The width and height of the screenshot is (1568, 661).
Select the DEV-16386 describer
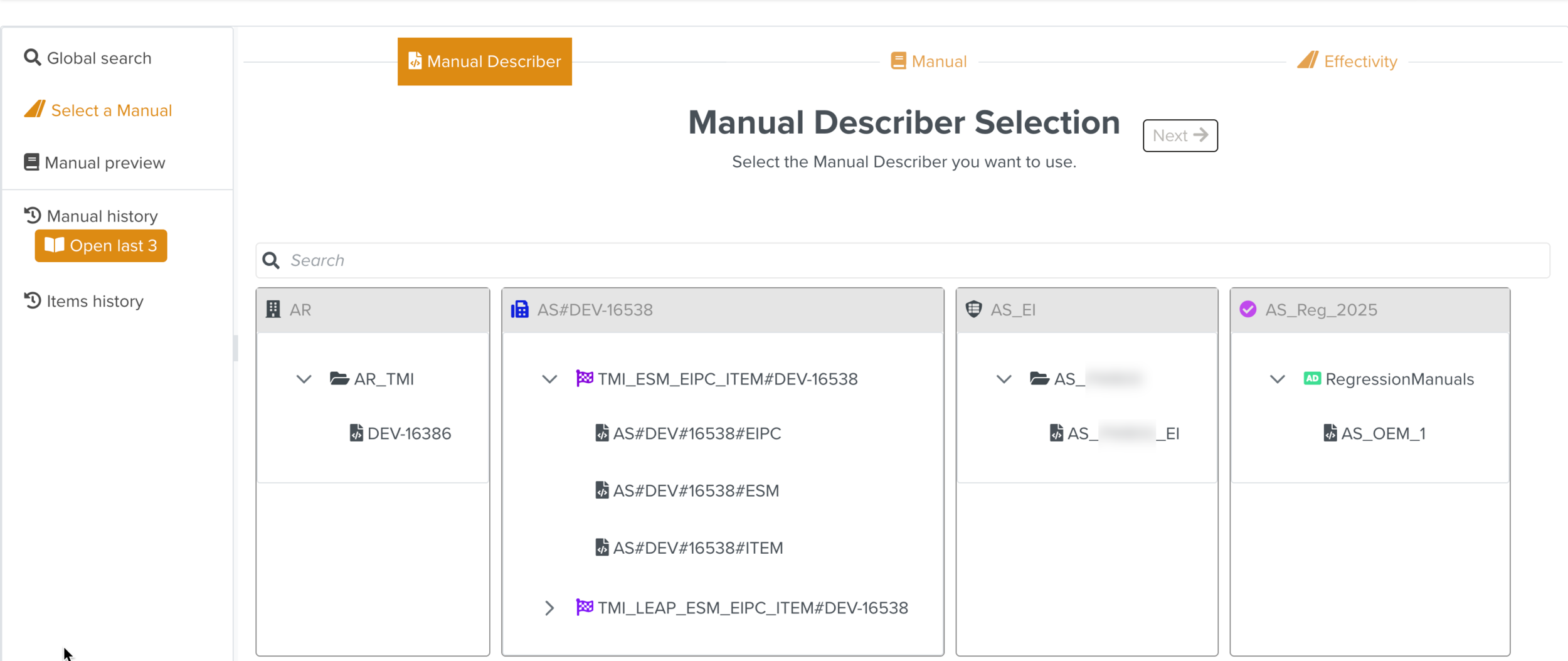(x=408, y=433)
